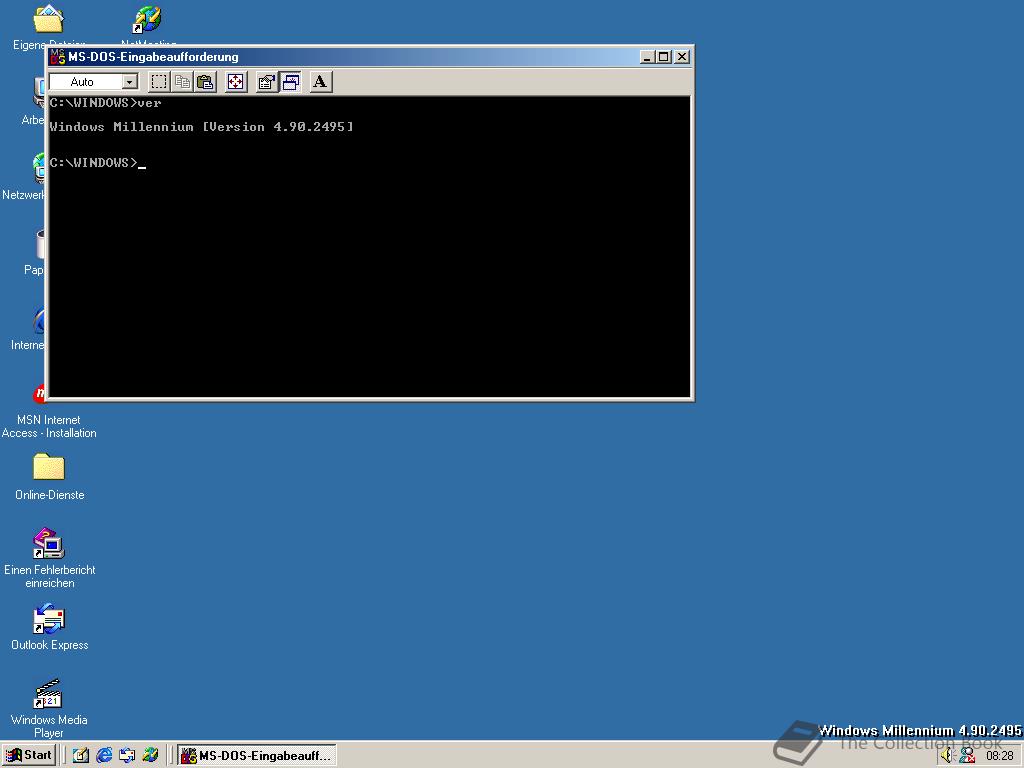The image size is (1024, 768).
Task: Click the NetMeeting quick launch icon
Action: coord(150,755)
